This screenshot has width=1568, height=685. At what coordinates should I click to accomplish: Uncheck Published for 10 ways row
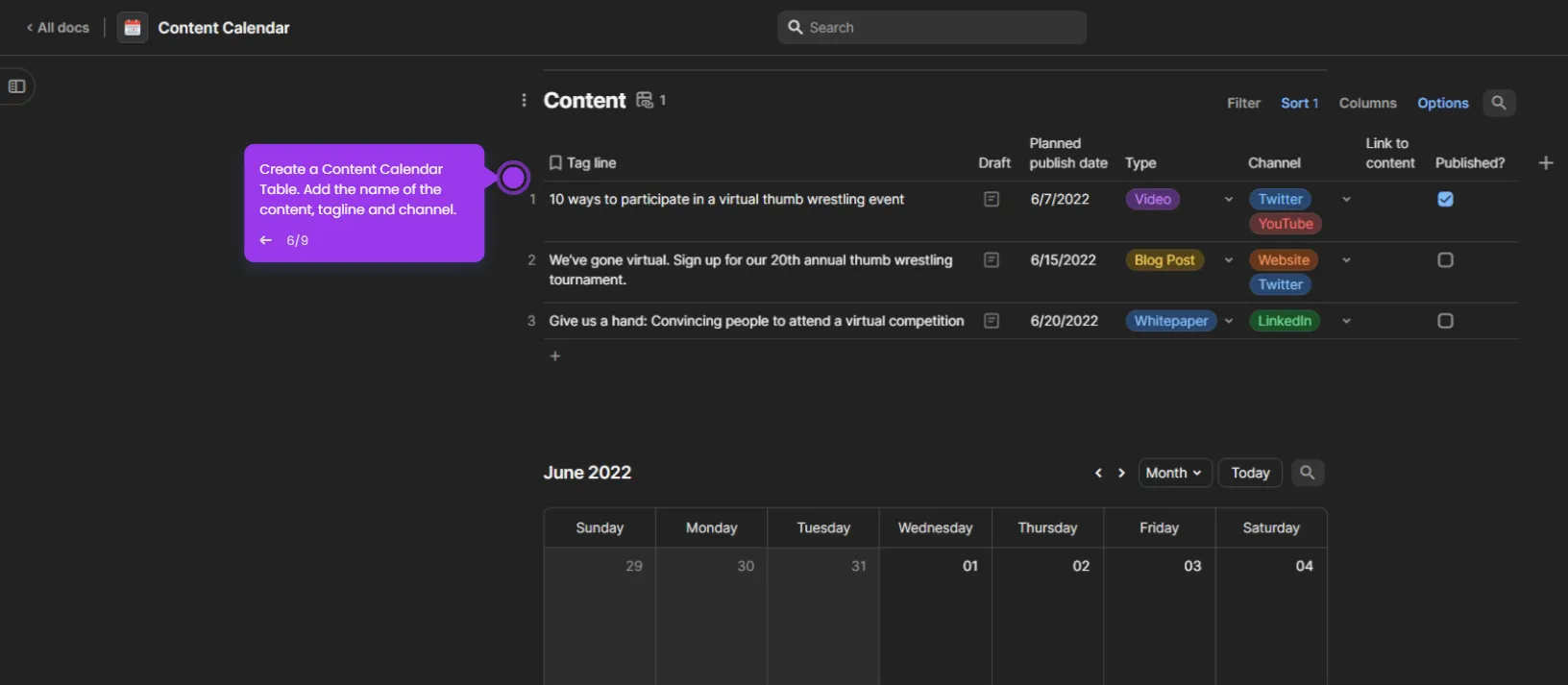click(x=1445, y=199)
